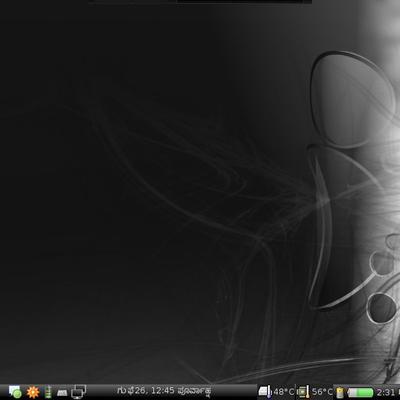This screenshot has height=400, width=400.
Task: Click the small white keyboard icon
Action: point(62,393)
